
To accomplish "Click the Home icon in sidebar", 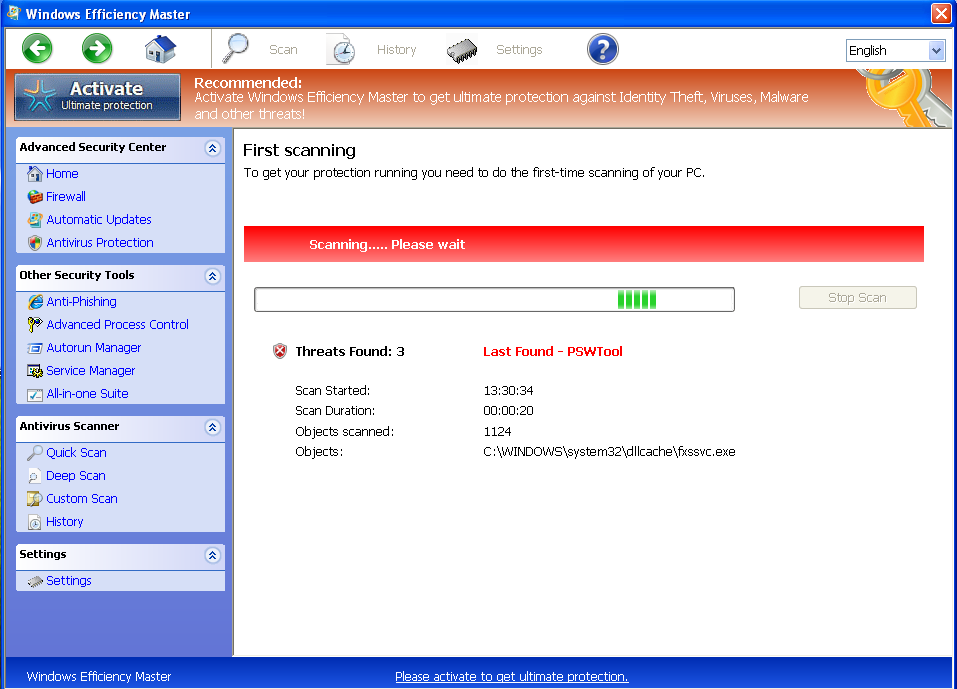I will tap(35, 174).
